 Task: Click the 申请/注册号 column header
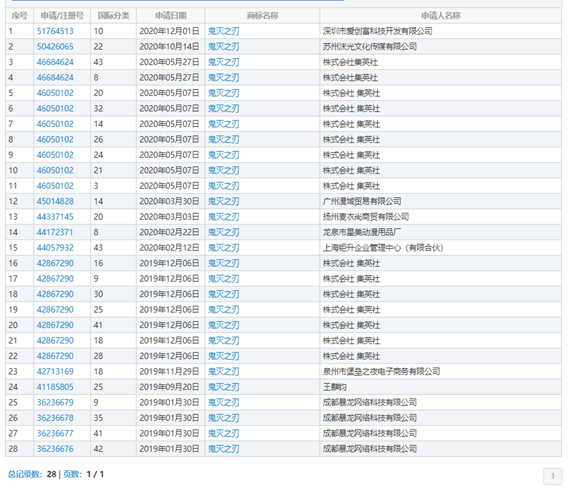pos(62,16)
